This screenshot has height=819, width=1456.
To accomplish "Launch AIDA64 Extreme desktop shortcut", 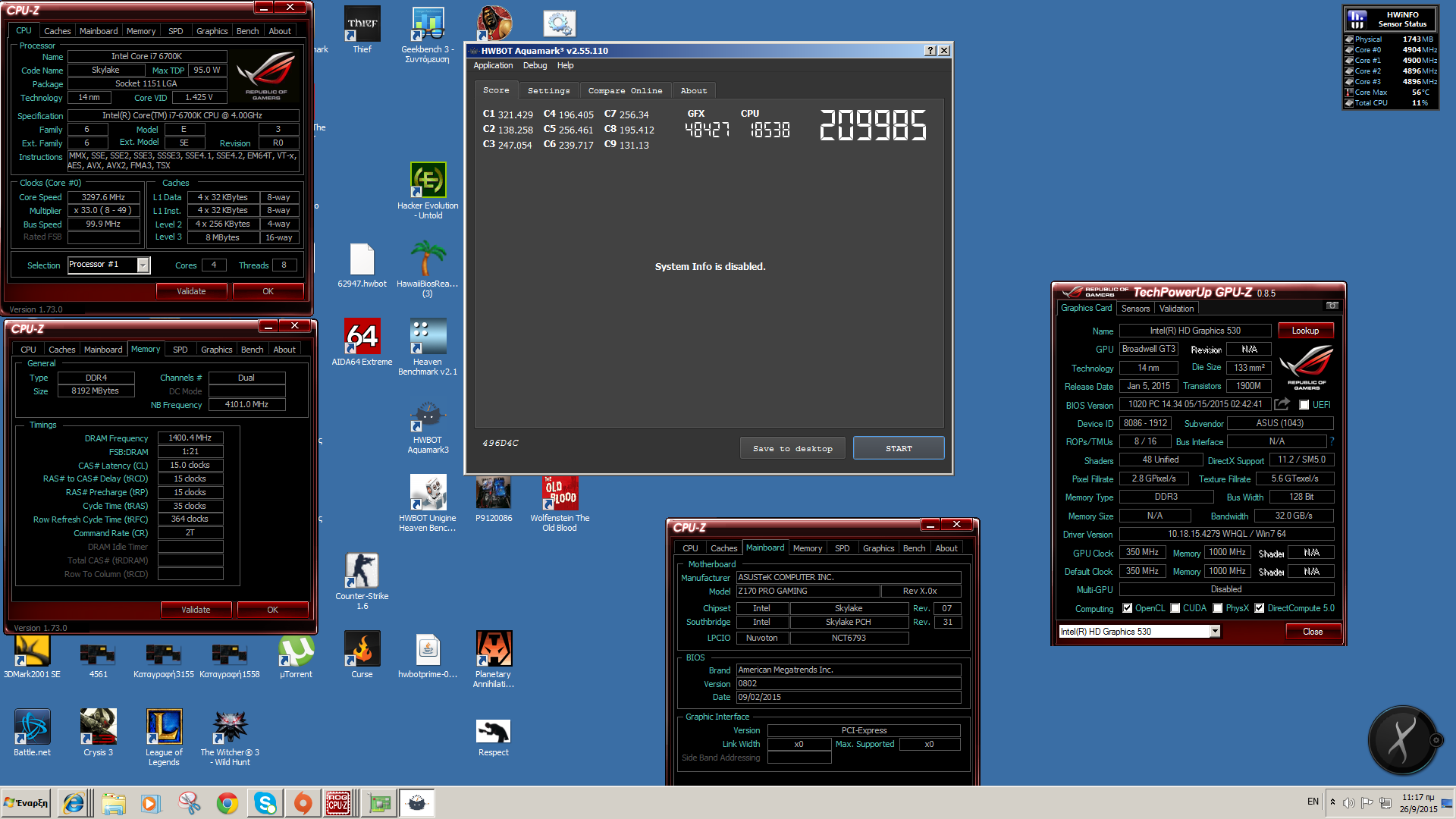I will click(362, 341).
